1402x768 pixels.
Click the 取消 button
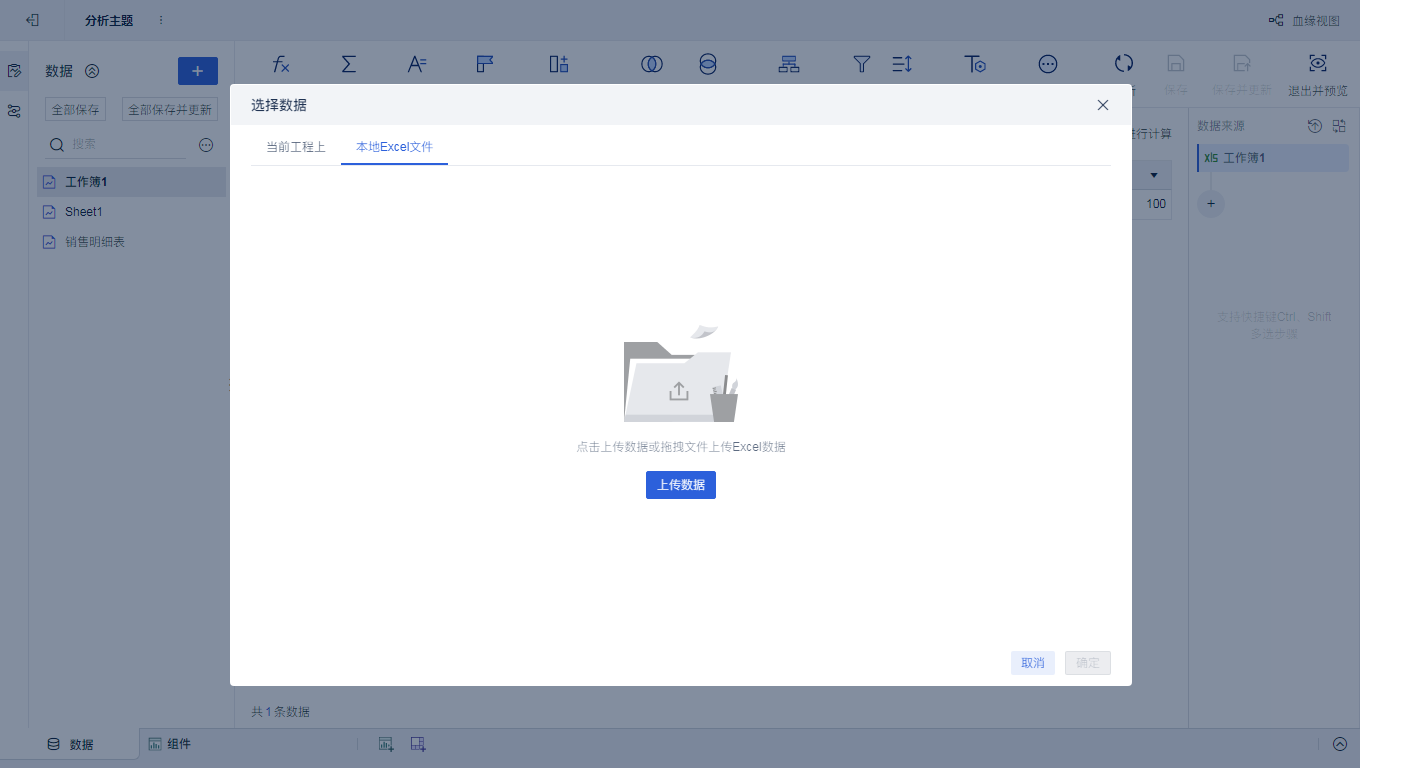[x=1033, y=663]
